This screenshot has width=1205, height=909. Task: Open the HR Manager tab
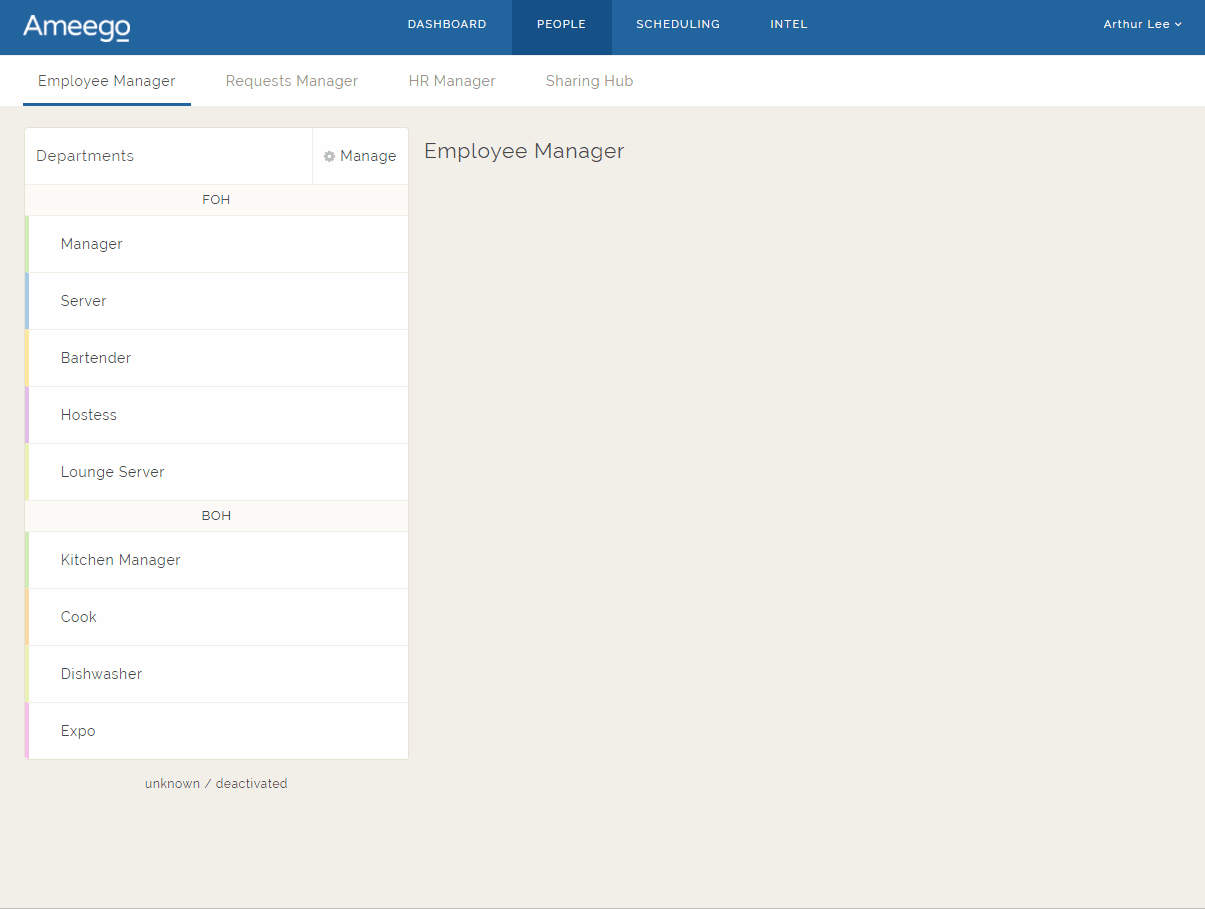(452, 81)
